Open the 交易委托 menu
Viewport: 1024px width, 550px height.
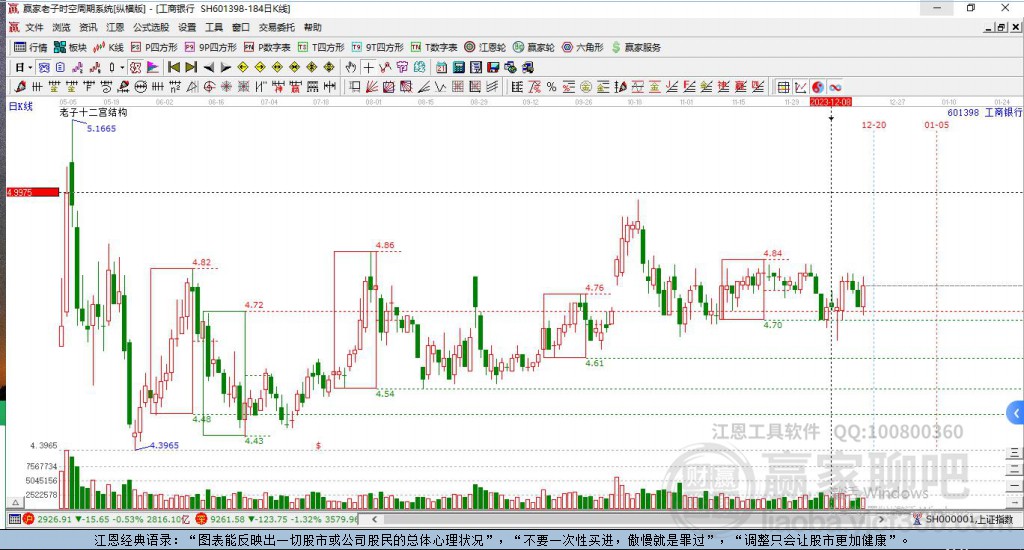pyautogui.click(x=277, y=27)
